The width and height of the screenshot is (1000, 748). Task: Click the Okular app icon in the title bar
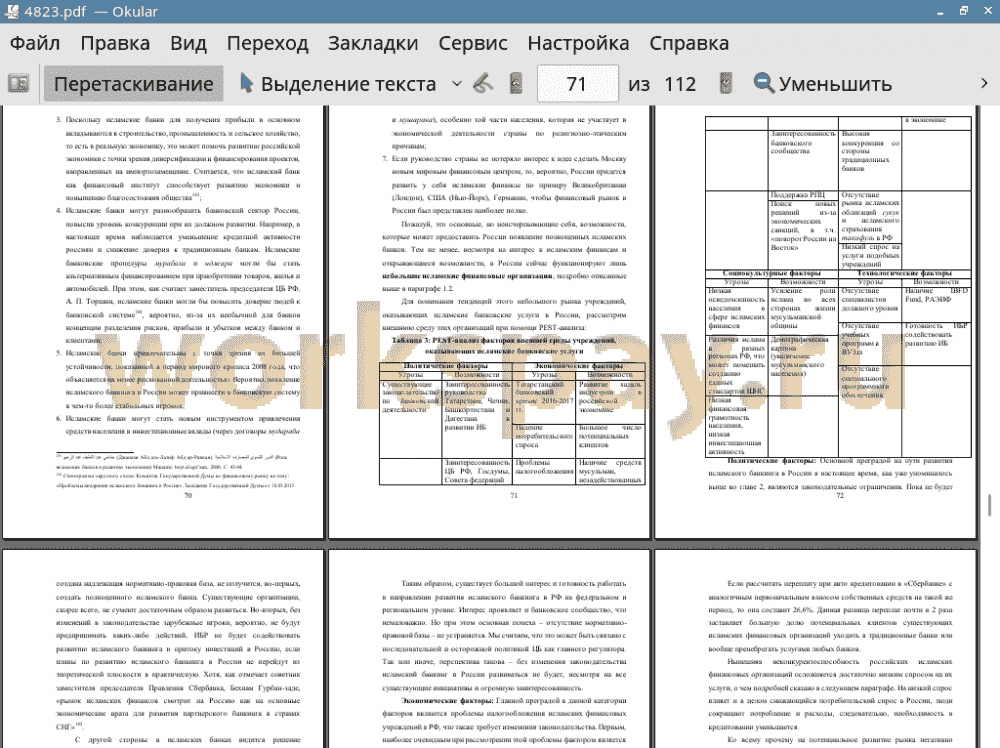click(x=11, y=11)
